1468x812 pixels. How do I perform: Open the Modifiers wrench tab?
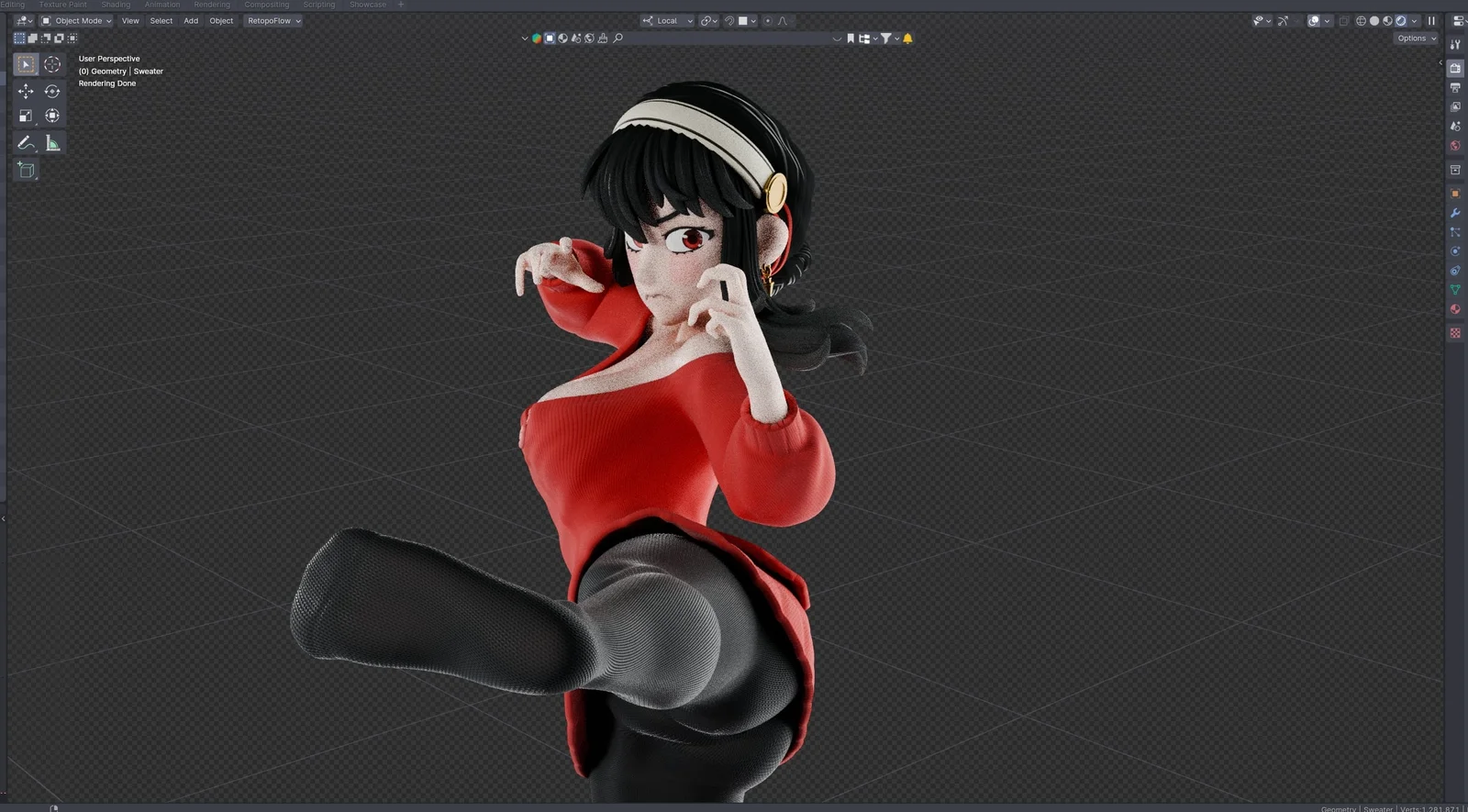point(1455,213)
